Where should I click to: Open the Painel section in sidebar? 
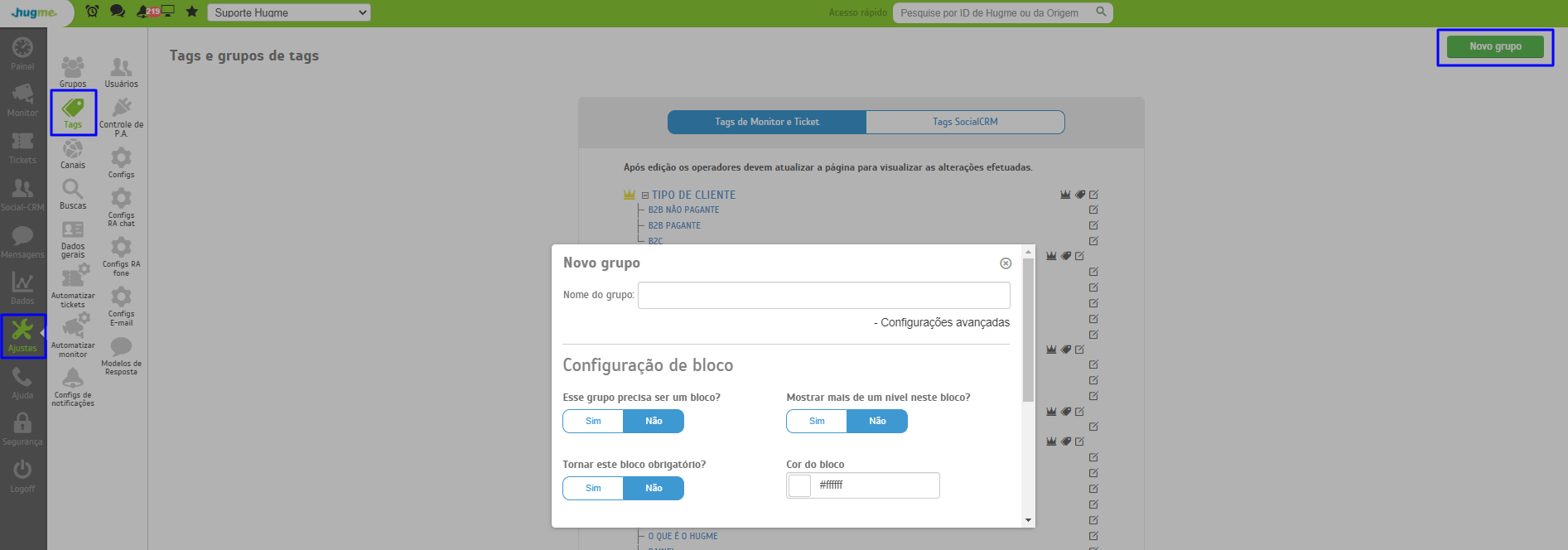click(22, 54)
